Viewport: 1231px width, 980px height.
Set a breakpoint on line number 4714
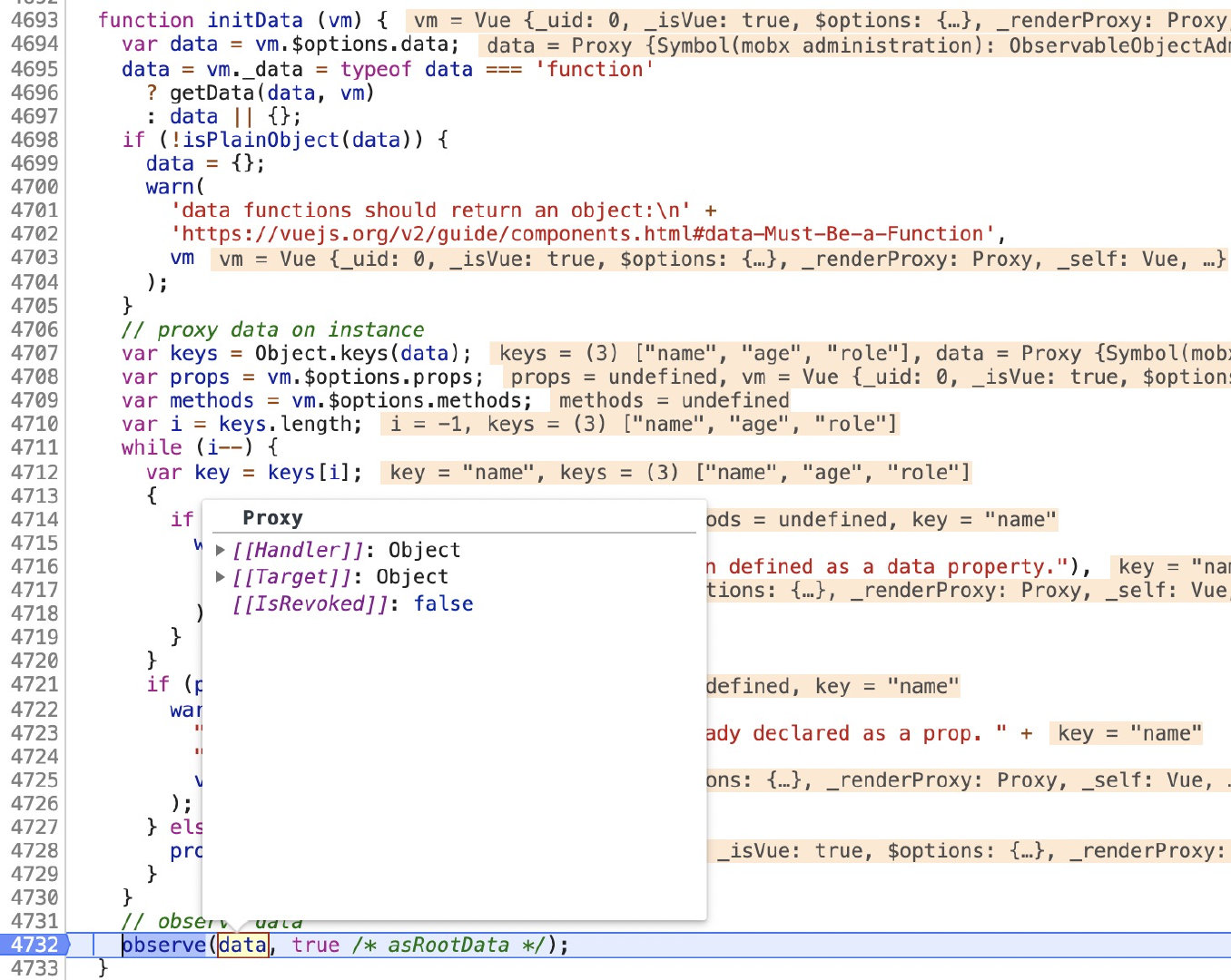pos(34,519)
